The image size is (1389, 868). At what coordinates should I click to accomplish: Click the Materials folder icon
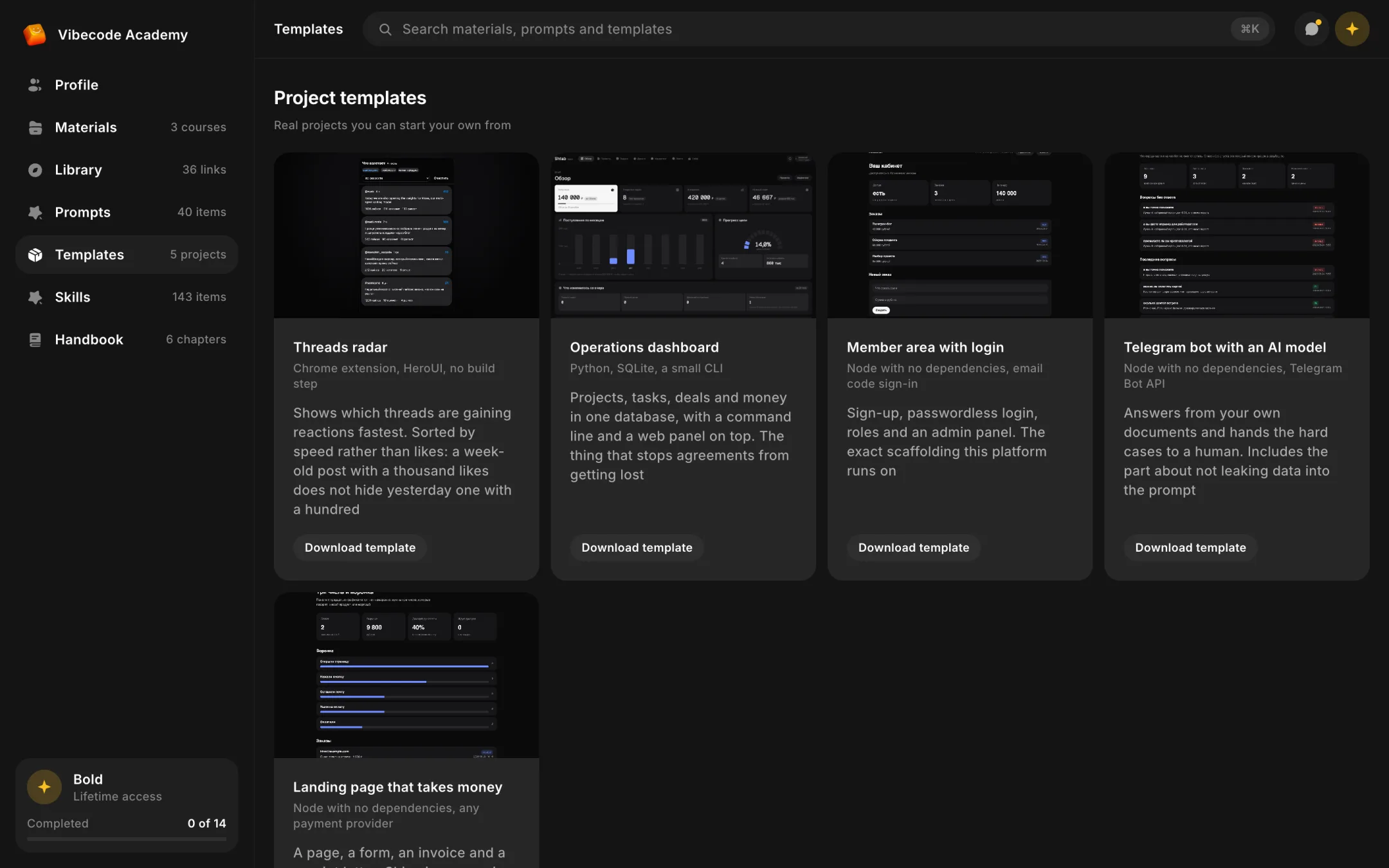[x=35, y=127]
